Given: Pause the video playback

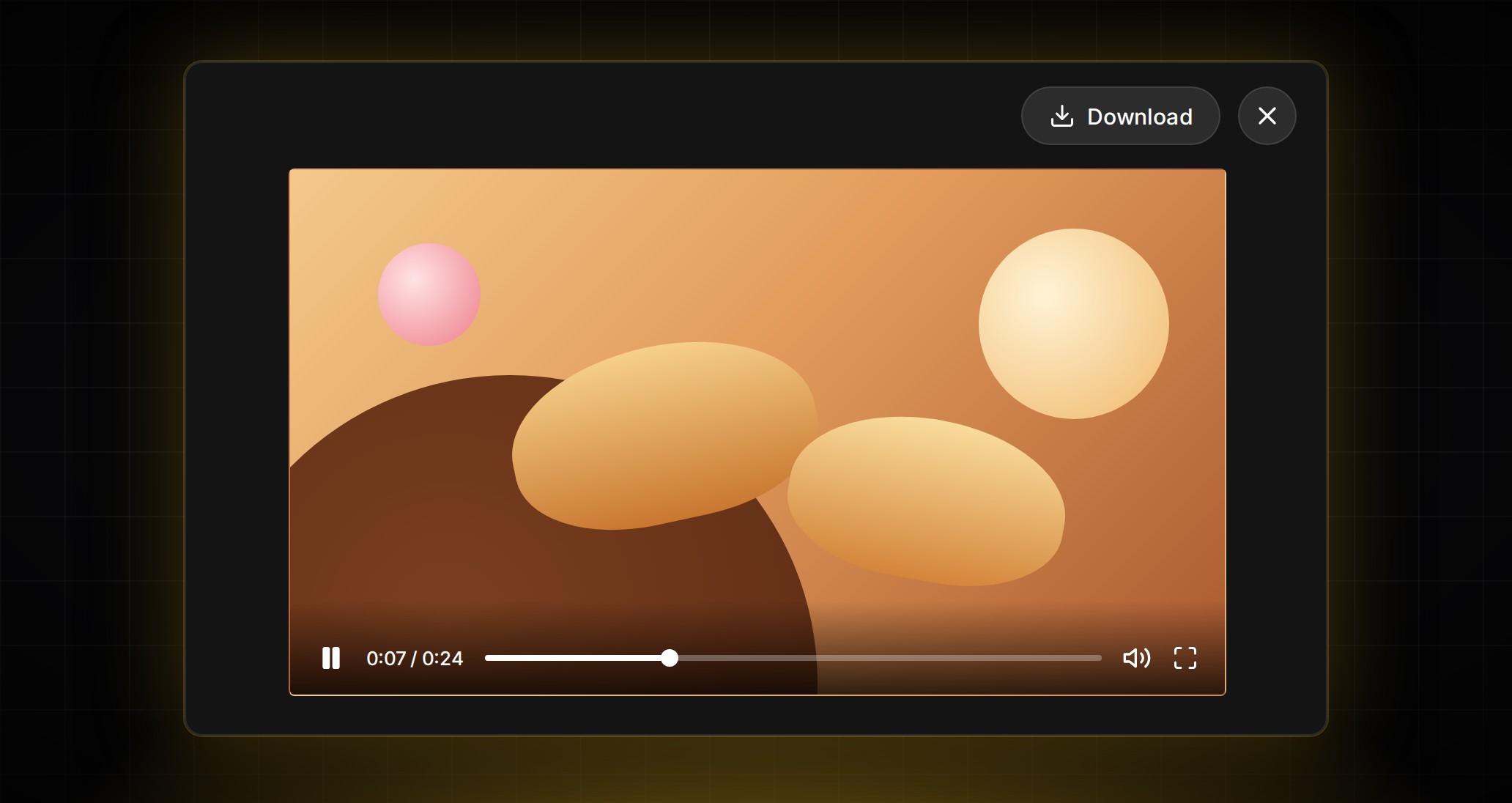Looking at the screenshot, I should pos(331,658).
